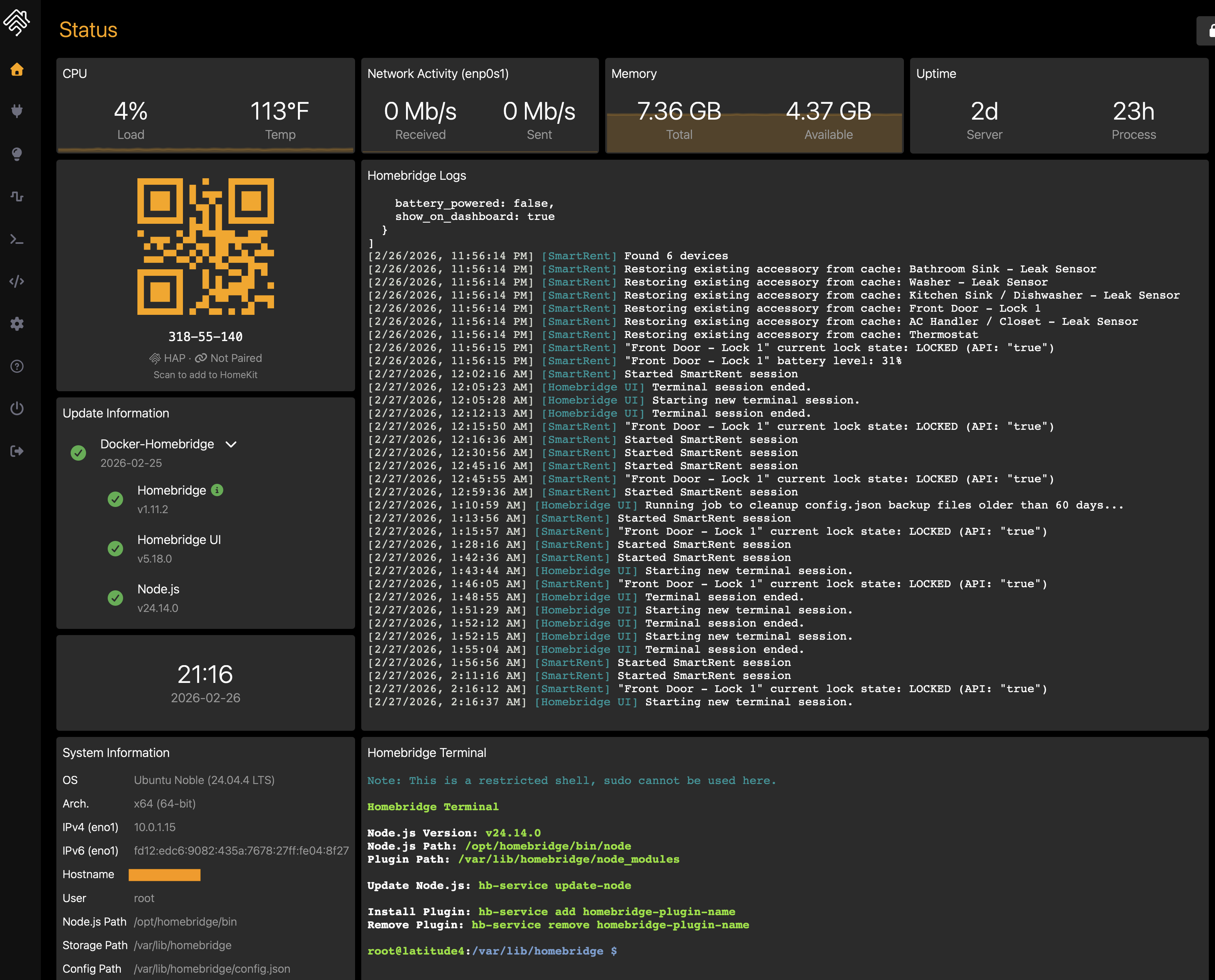
Task: Click the Docker-Homebridge 2026-02-25 date
Action: point(131,463)
